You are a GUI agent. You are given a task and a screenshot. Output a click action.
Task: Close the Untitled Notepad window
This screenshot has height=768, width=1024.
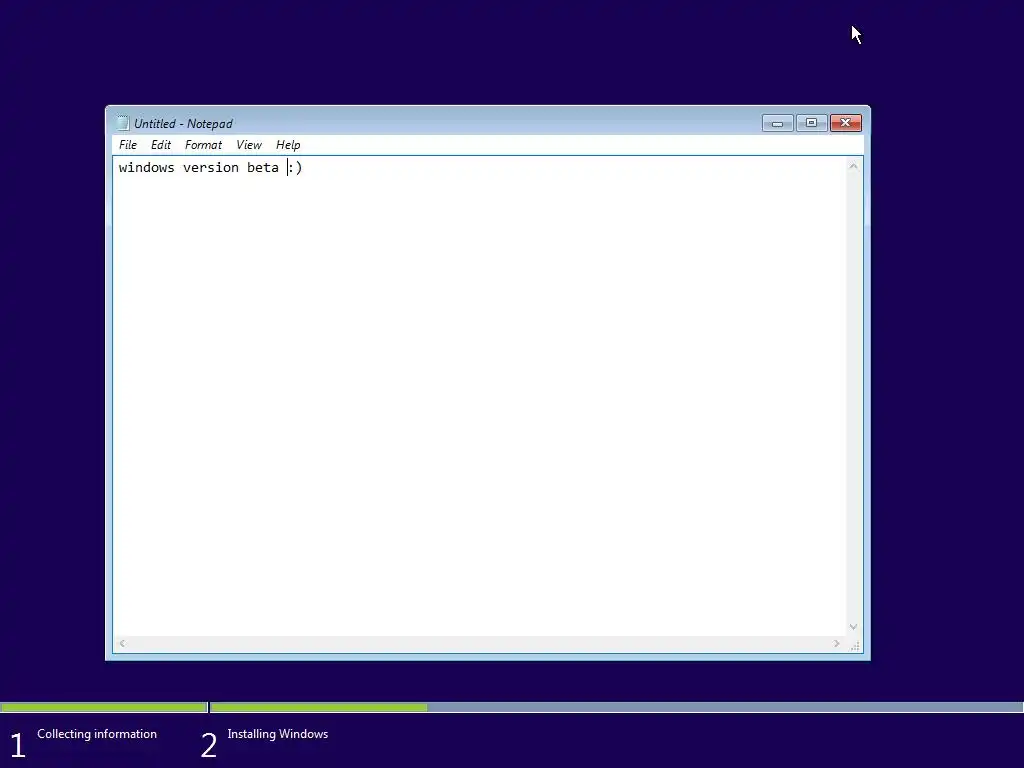[x=846, y=123]
